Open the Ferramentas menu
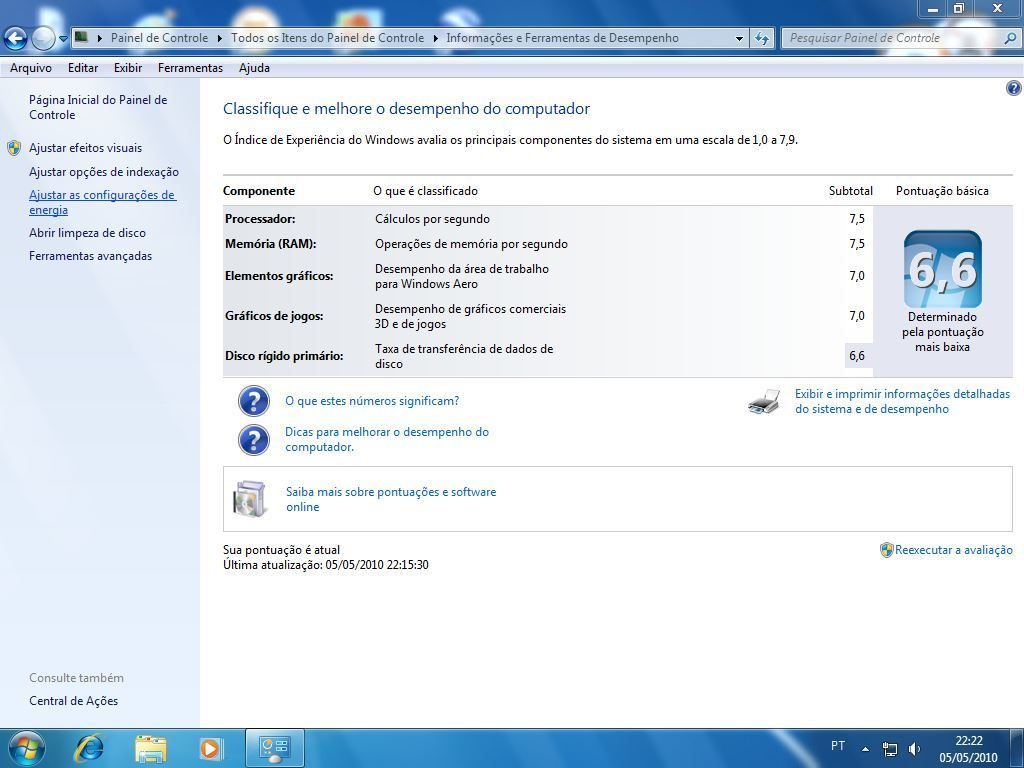This screenshot has height=768, width=1024. tap(190, 68)
